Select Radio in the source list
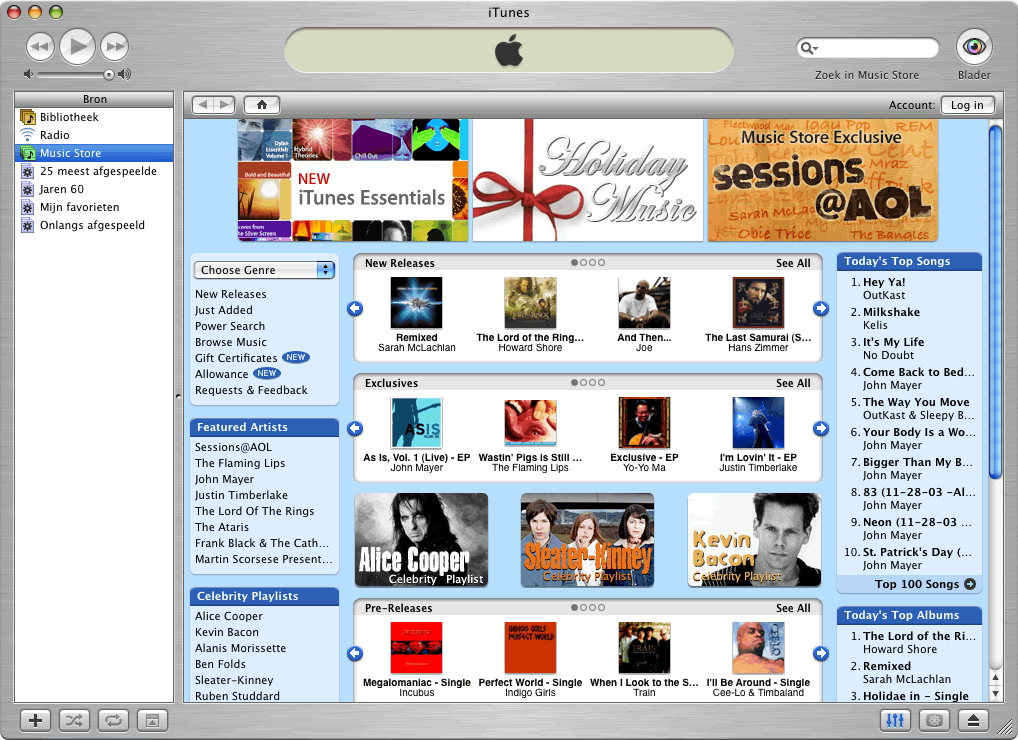 point(94,135)
